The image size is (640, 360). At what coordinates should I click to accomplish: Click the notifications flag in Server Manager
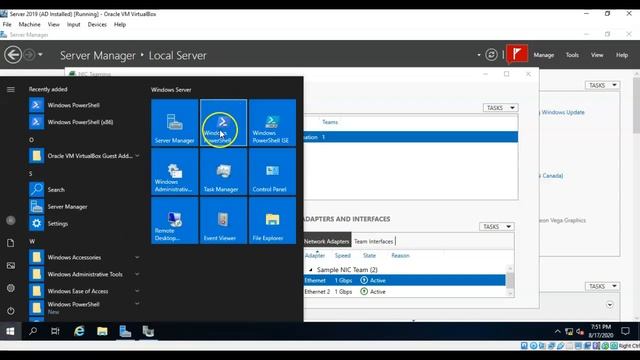[517, 54]
